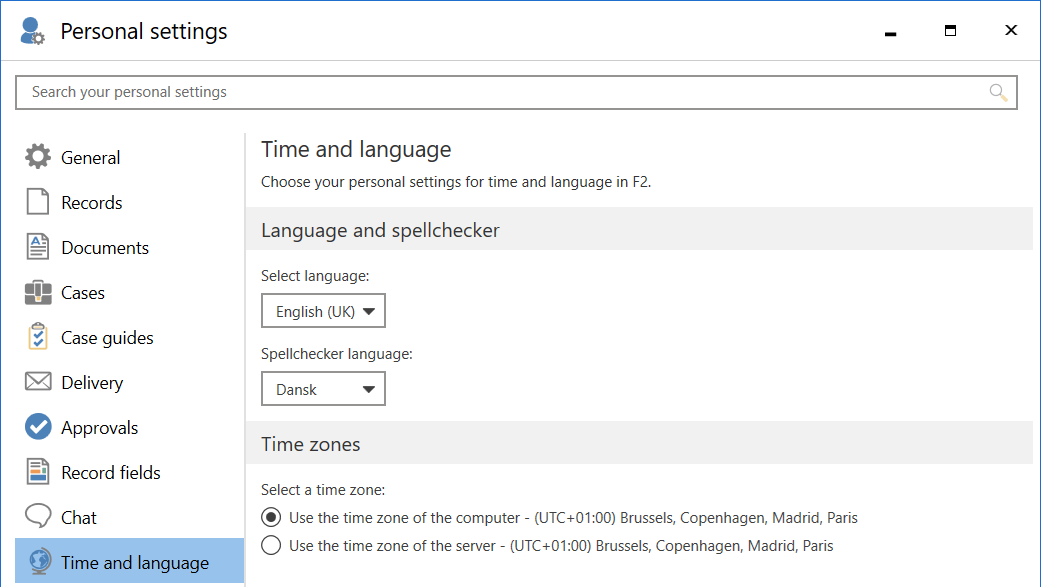Click the Cases briefcase icon
This screenshot has width=1041, height=587.
click(x=38, y=292)
